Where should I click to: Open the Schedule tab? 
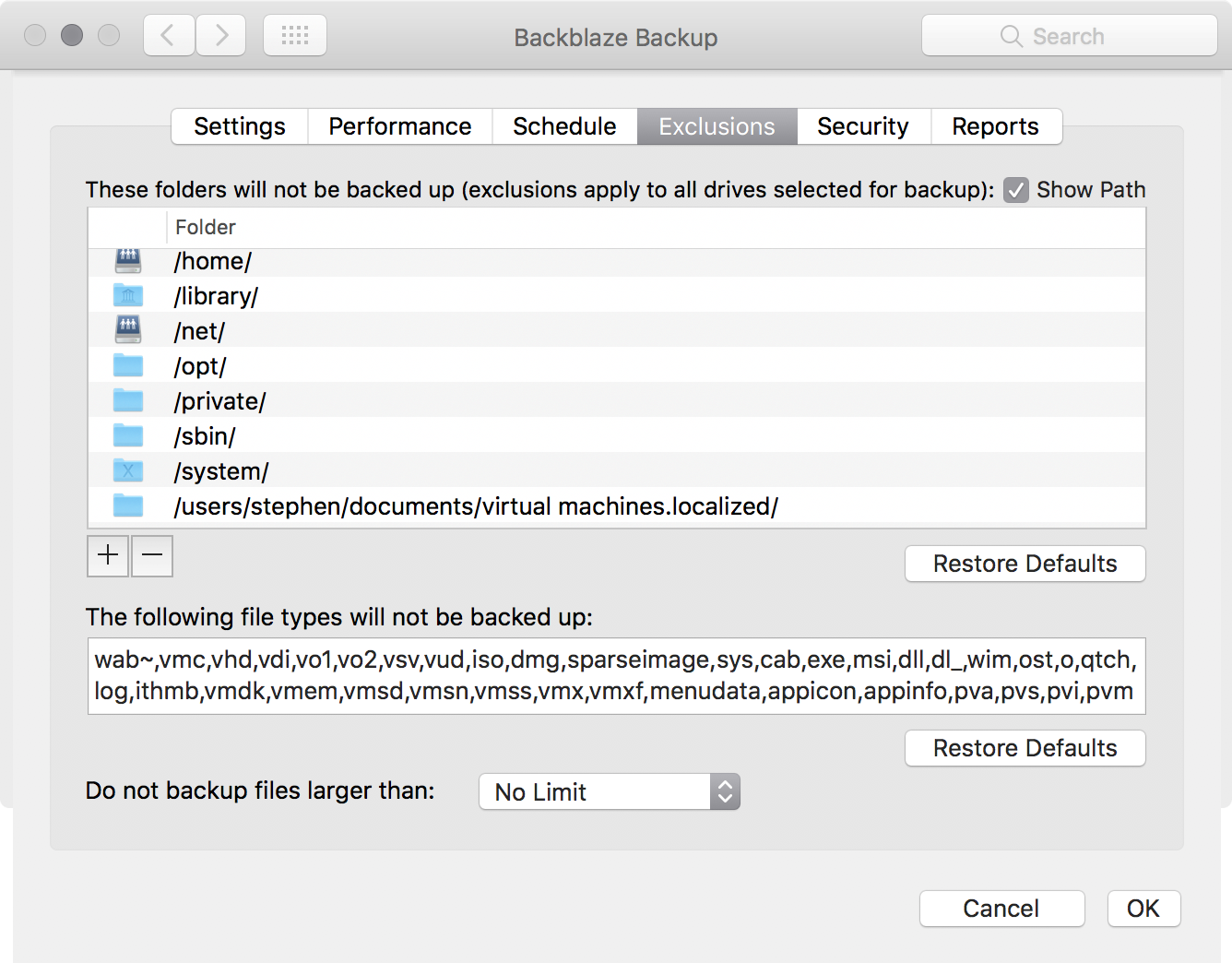pyautogui.click(x=564, y=126)
